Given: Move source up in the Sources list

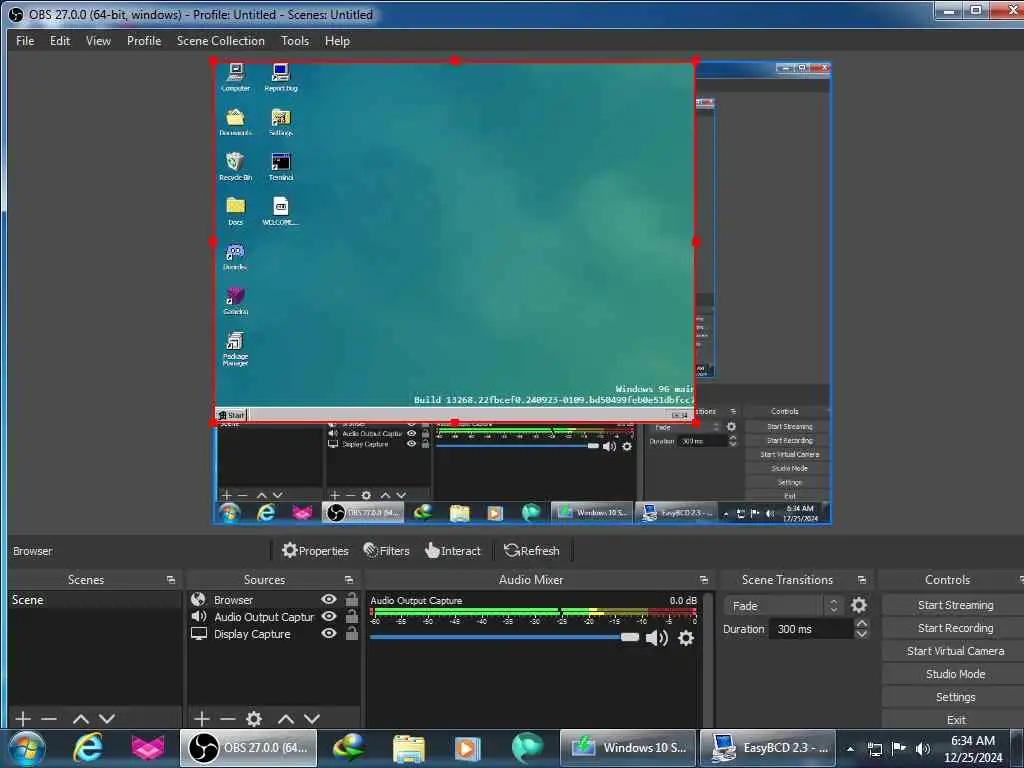Looking at the screenshot, I should tap(286, 719).
